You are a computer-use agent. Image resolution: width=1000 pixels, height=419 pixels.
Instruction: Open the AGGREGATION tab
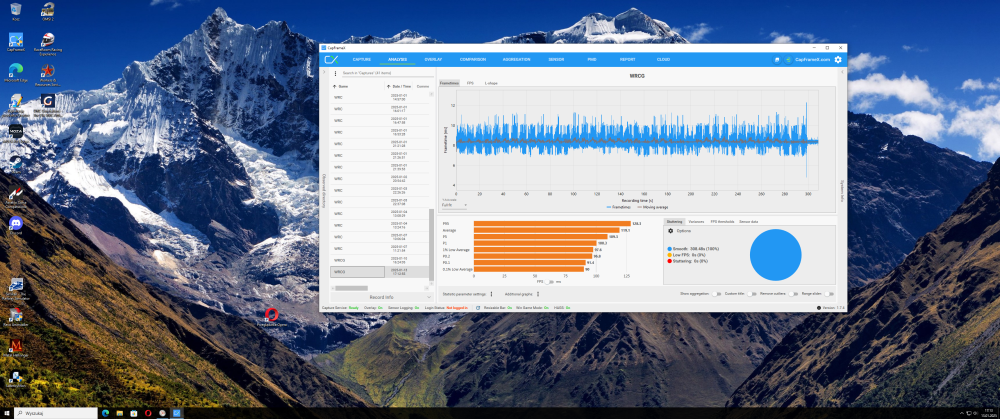tap(516, 59)
